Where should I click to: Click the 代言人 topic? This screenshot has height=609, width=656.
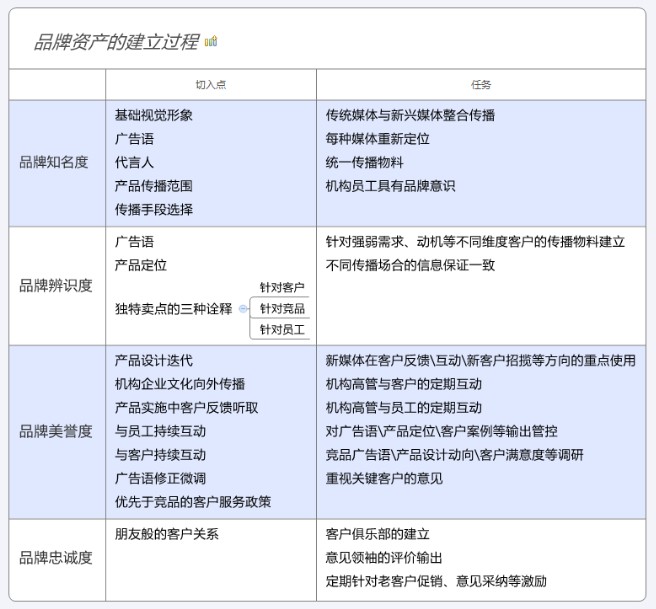point(134,162)
